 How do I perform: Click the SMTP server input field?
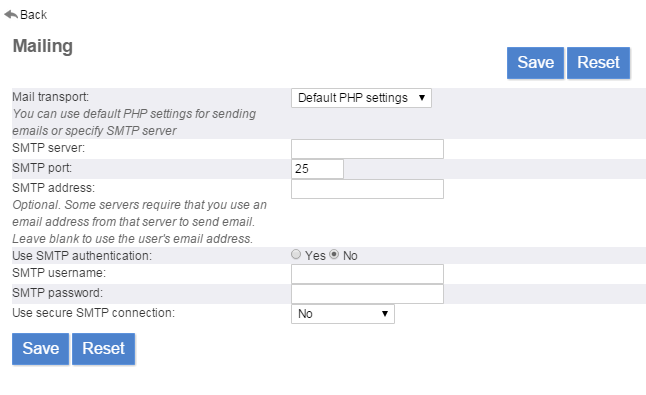(x=367, y=149)
